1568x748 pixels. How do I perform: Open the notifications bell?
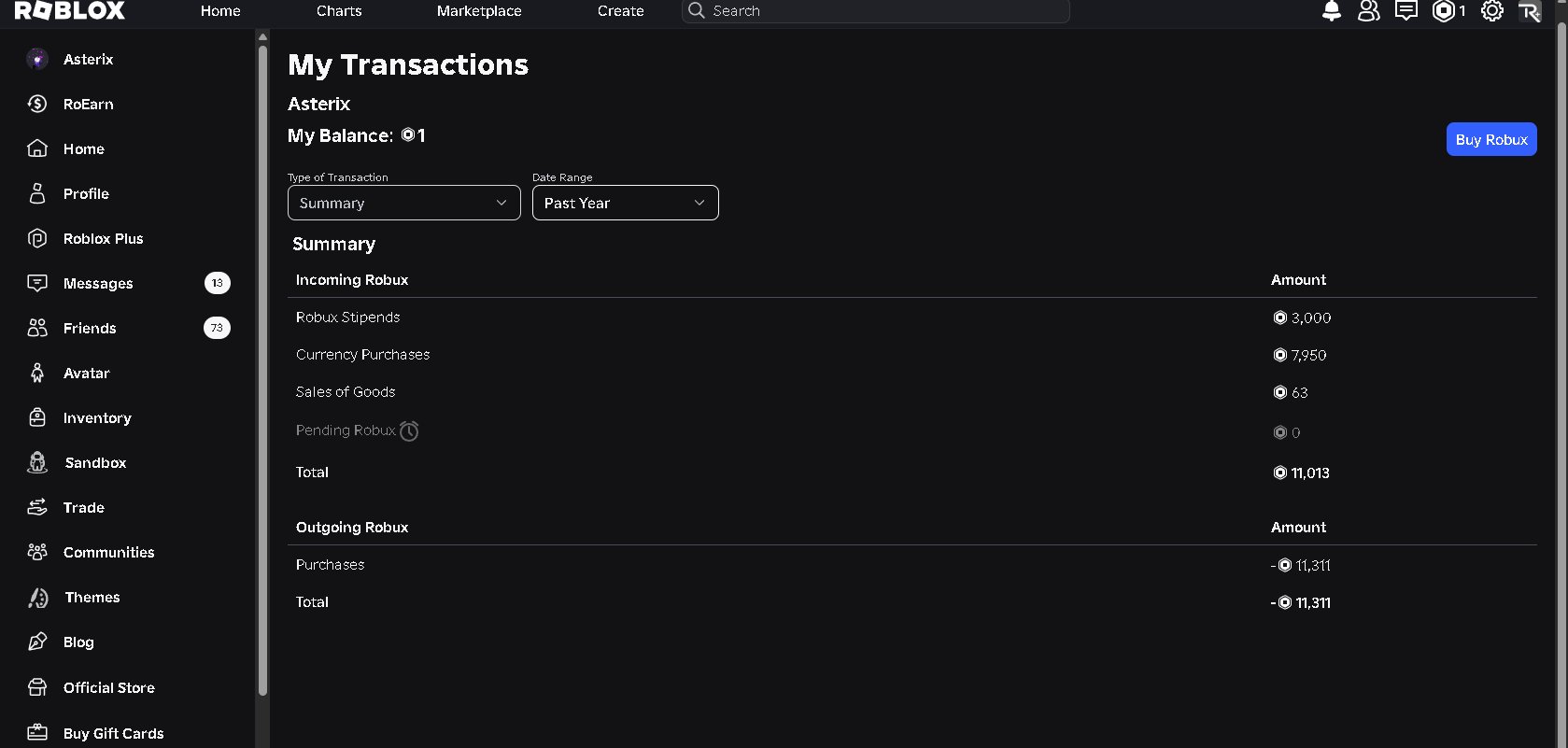[1332, 11]
